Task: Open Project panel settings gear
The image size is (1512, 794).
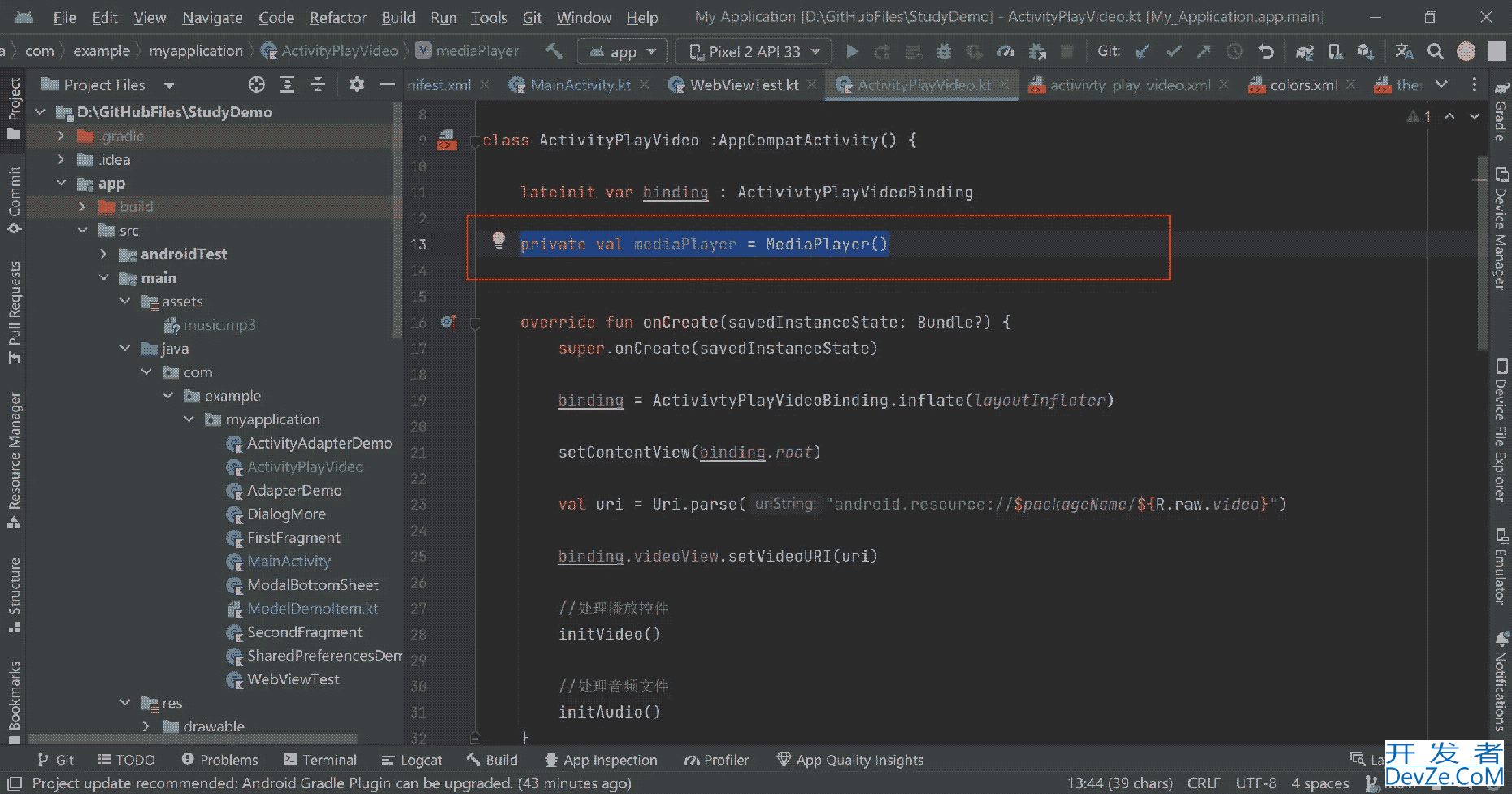Action: point(357,85)
